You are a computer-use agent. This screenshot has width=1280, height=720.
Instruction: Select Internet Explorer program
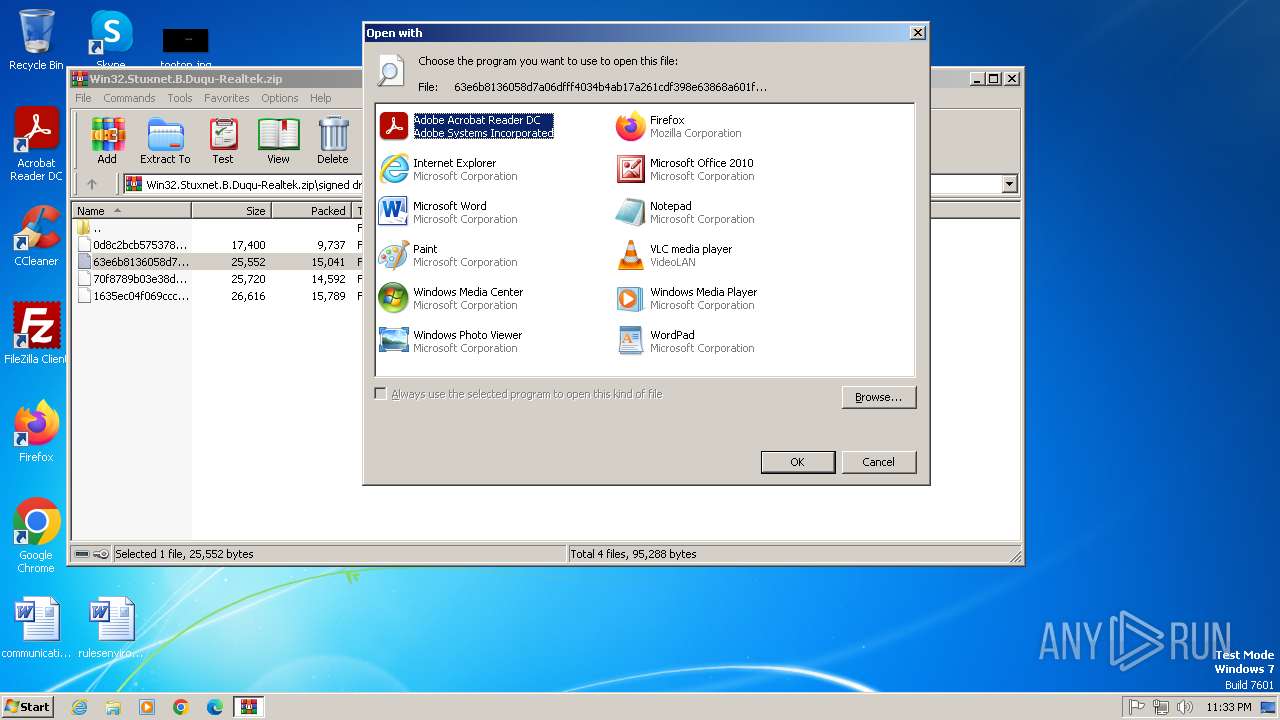[x=449, y=169]
